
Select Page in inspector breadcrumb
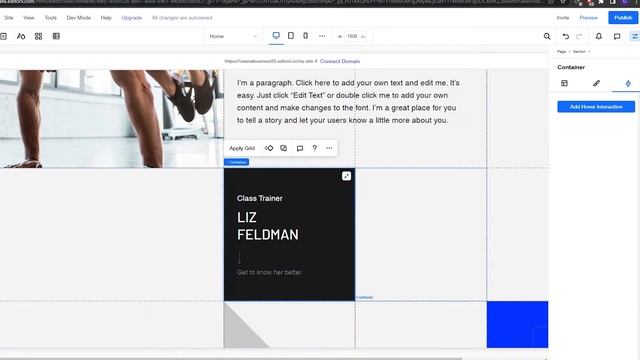point(562,51)
